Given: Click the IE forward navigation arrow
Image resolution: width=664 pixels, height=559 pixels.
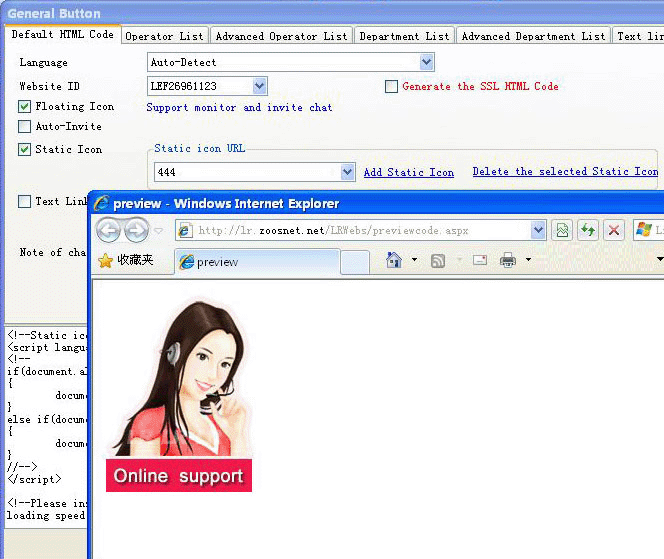Looking at the screenshot, I should coord(136,230).
